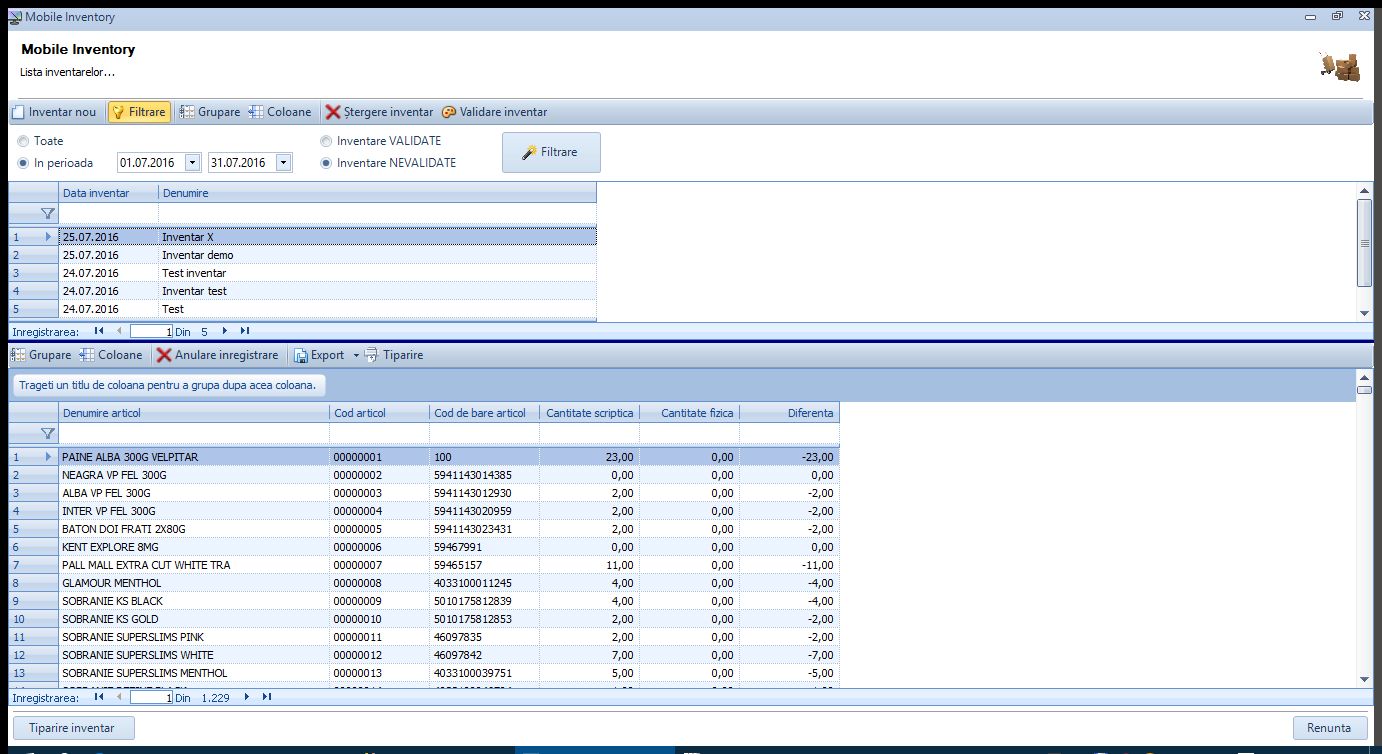1382x754 pixels.
Task: Sort by Data inventar column header
Action: pyautogui.click(x=108, y=192)
